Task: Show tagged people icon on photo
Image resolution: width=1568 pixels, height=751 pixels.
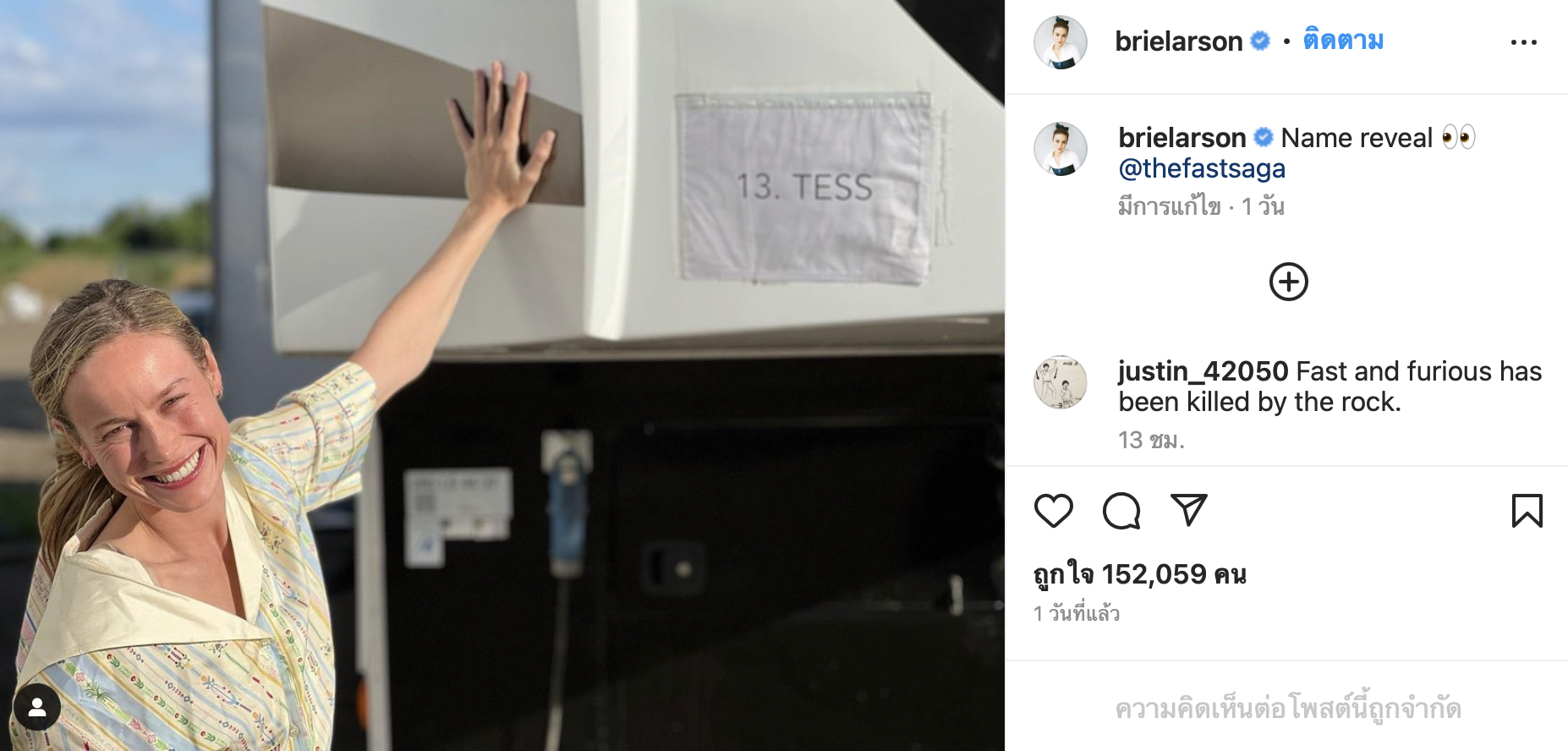Action: pos(37,707)
